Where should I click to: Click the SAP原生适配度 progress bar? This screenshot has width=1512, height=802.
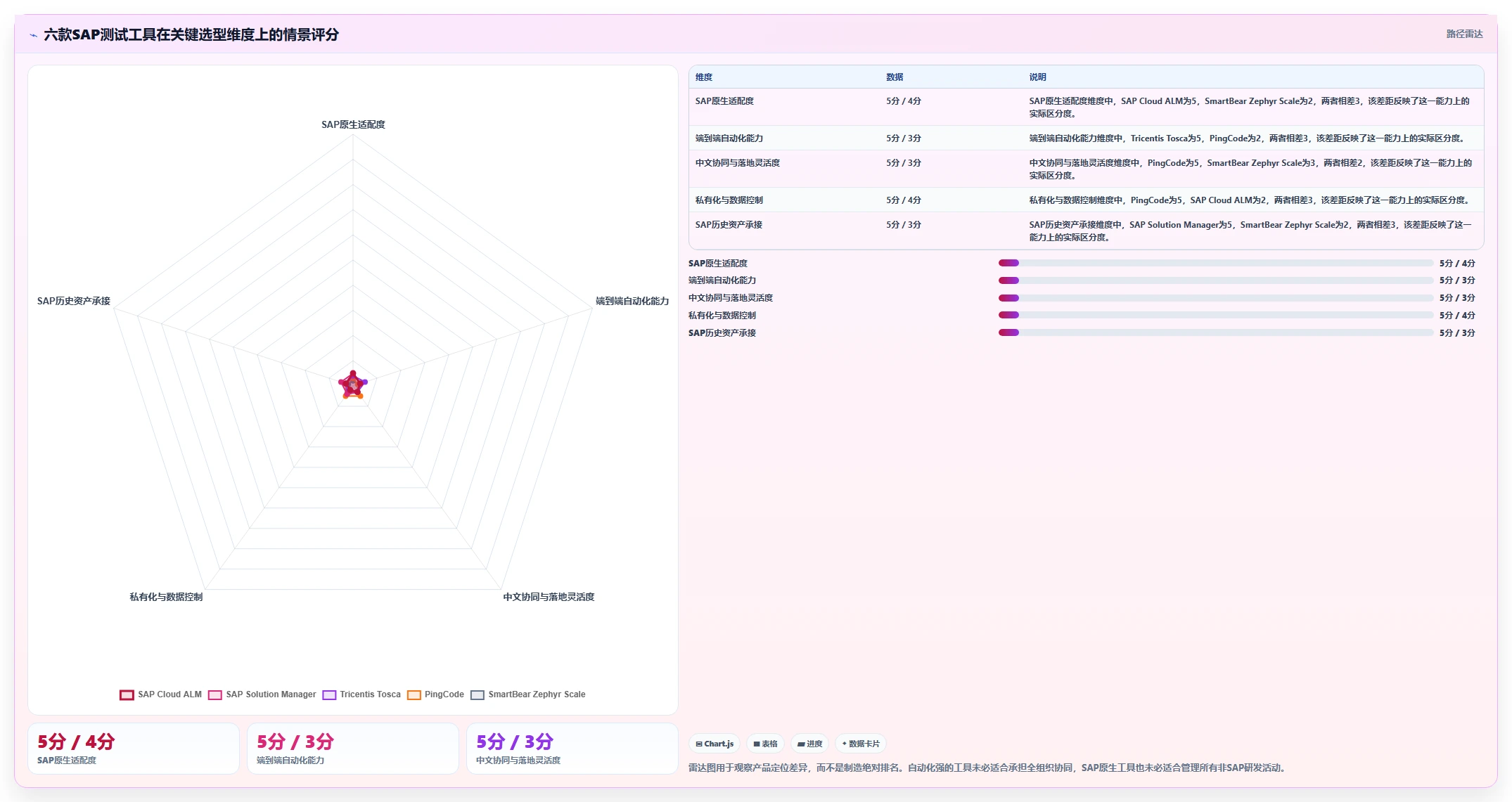1216,263
